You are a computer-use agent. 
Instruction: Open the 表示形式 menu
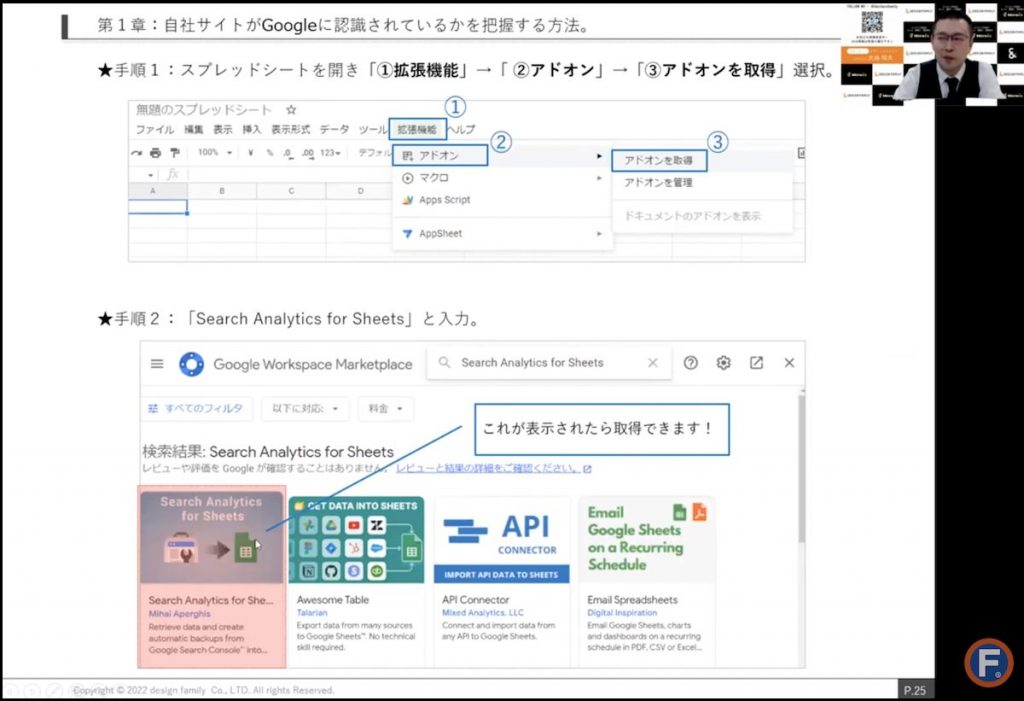pyautogui.click(x=291, y=129)
